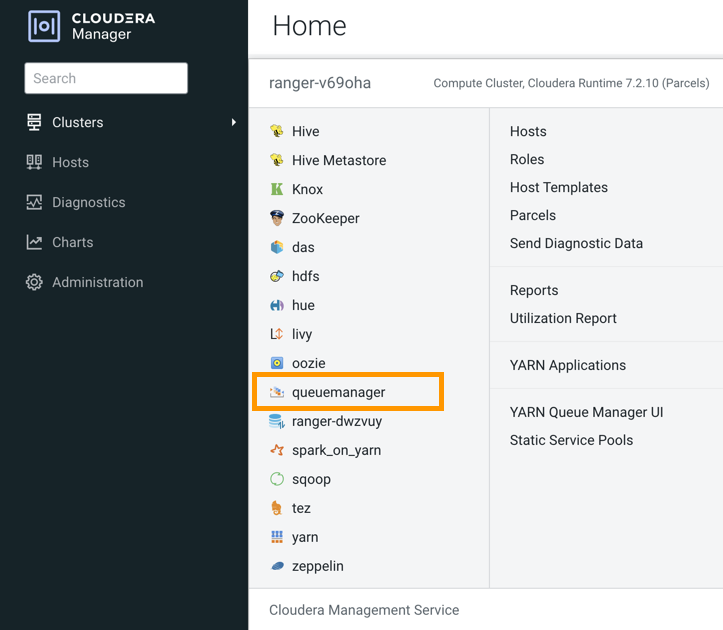Select Send Diagnostic Data
This screenshot has height=630, width=723.
click(x=576, y=243)
